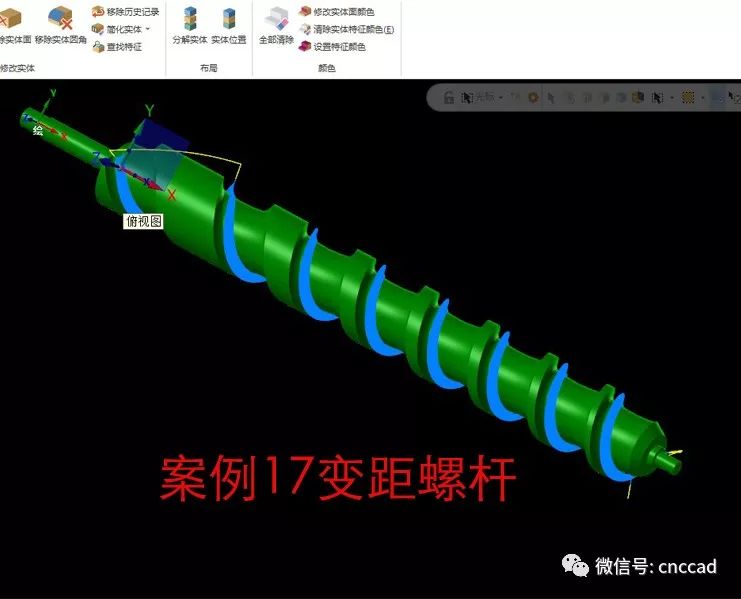Choose 清除实体特征颜色(E) command
741x599 pixels.
point(346,29)
